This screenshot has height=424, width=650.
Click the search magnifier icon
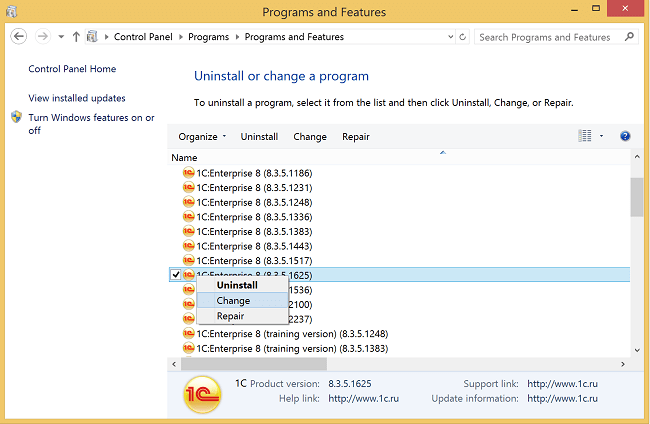(x=629, y=37)
